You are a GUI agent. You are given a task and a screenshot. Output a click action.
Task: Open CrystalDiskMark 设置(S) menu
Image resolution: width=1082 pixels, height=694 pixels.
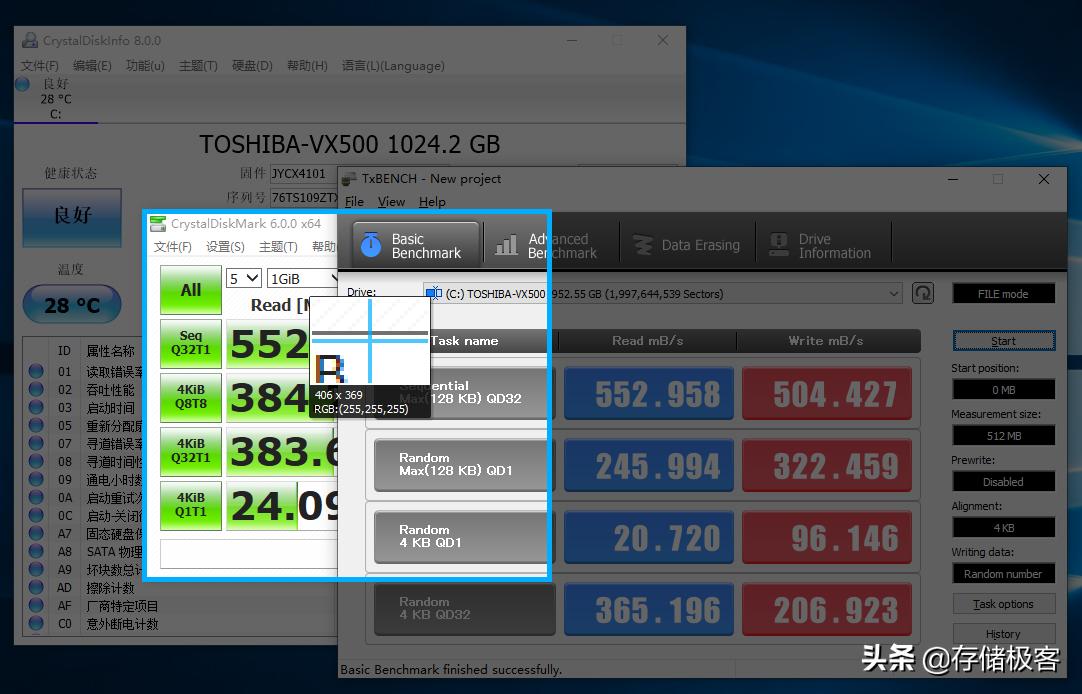point(225,246)
